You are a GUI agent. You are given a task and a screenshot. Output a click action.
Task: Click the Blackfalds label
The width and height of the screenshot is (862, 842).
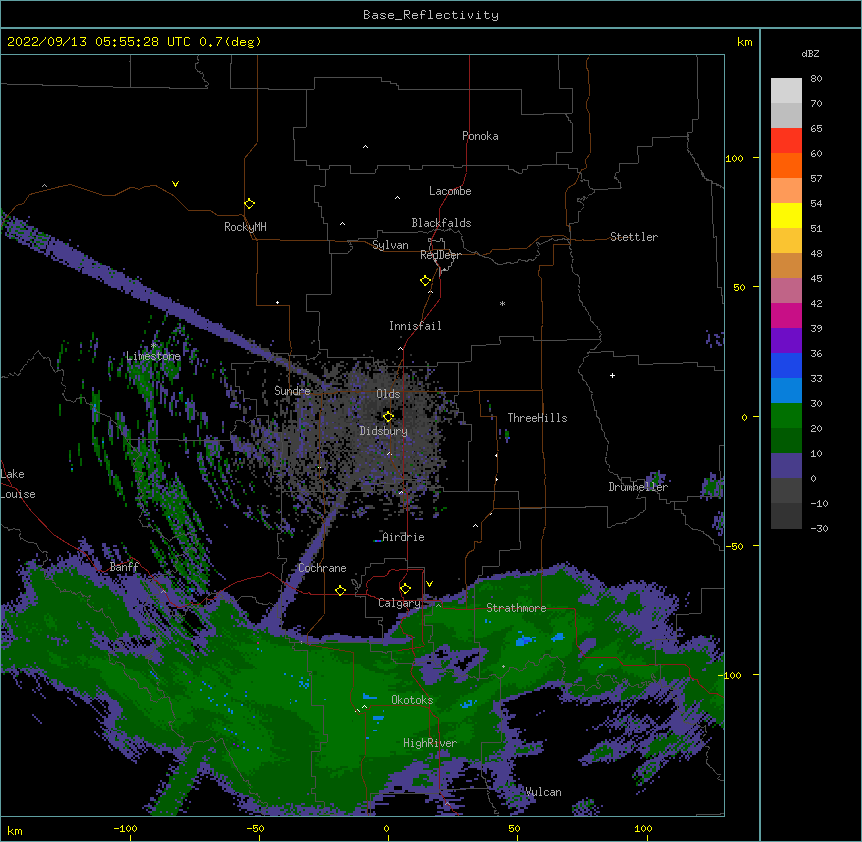(441, 223)
